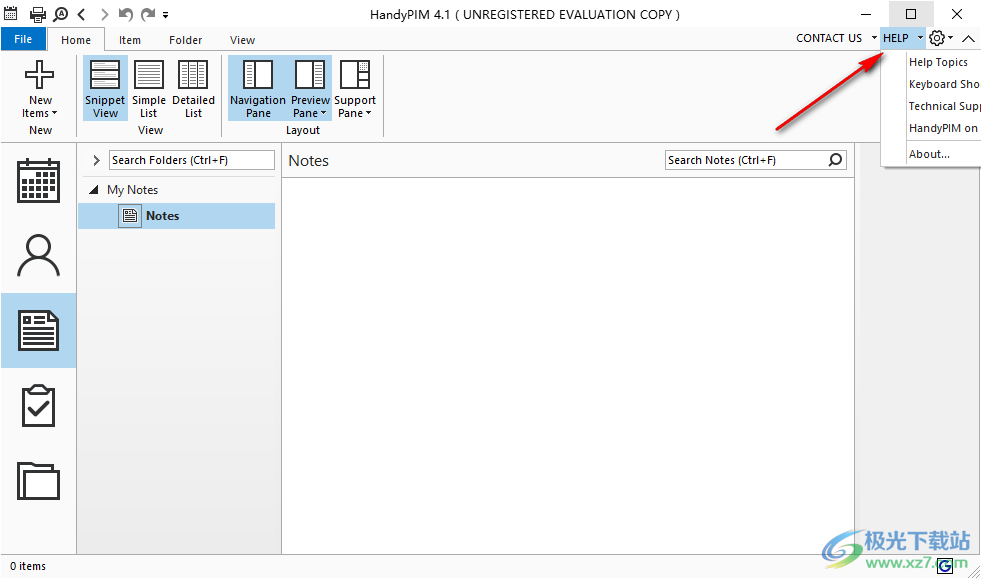Switch to the Home ribbon tab
981x579 pixels.
point(76,39)
